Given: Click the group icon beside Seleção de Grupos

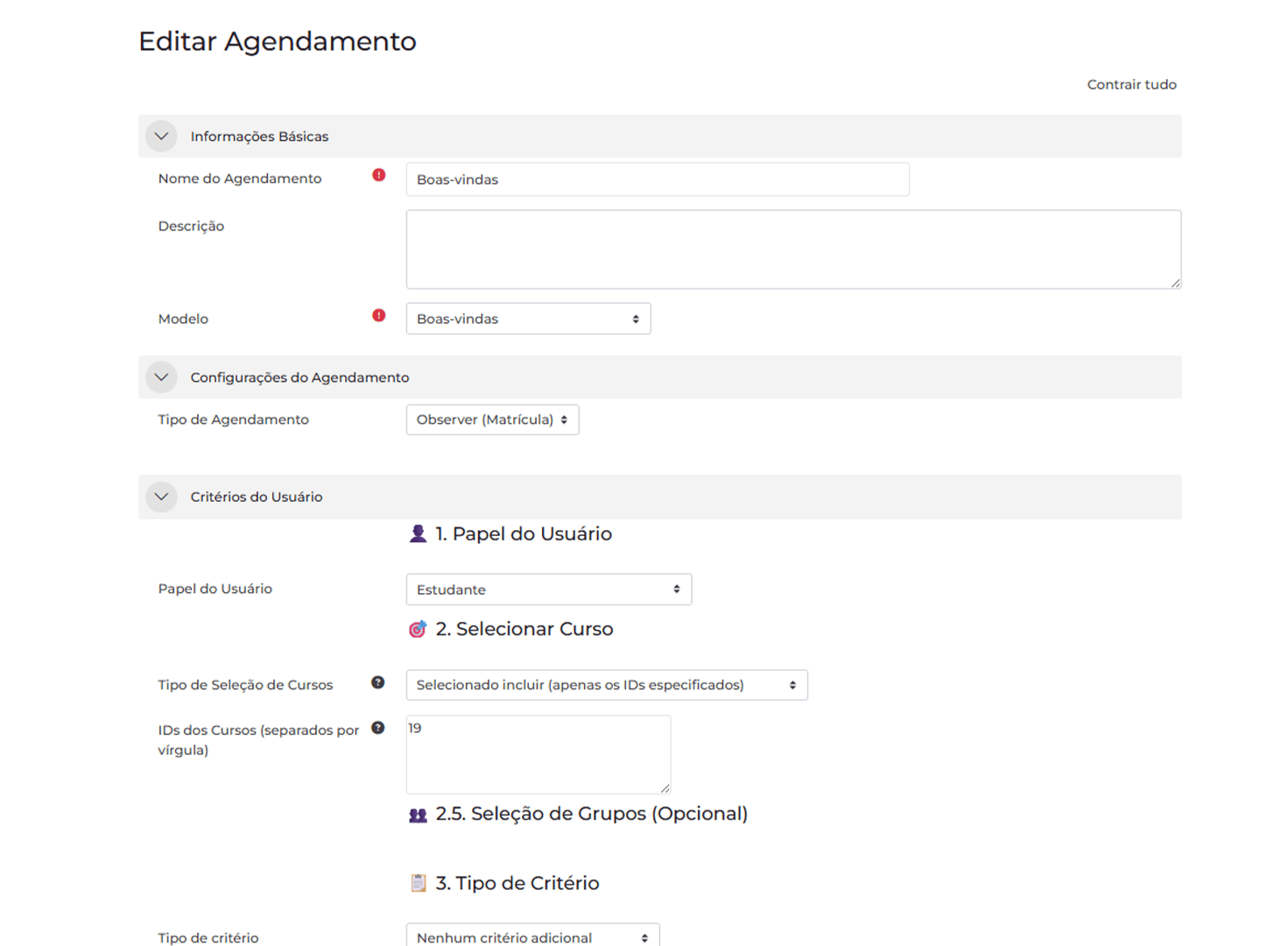Looking at the screenshot, I should [418, 815].
